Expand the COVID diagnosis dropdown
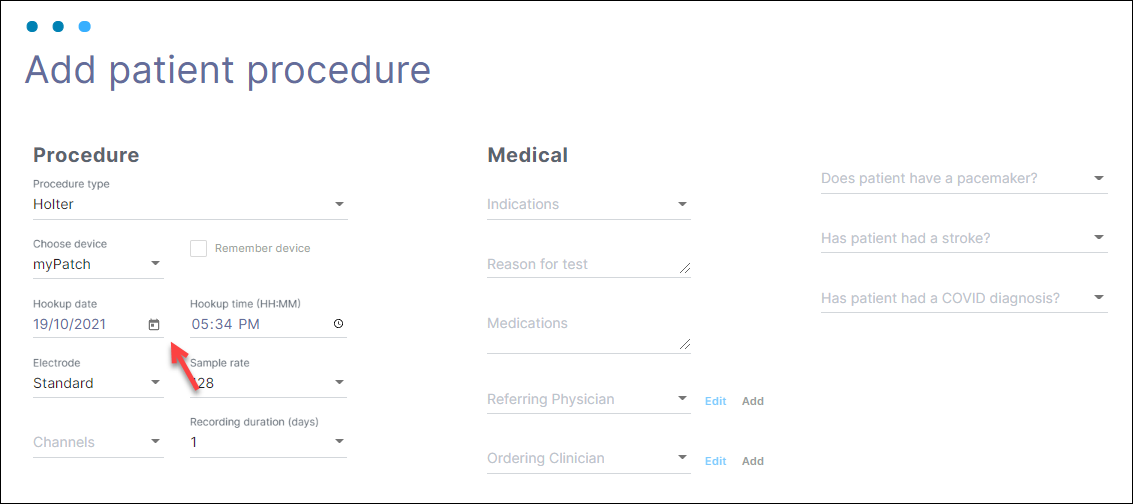The width and height of the screenshot is (1133, 504). [x=1099, y=298]
